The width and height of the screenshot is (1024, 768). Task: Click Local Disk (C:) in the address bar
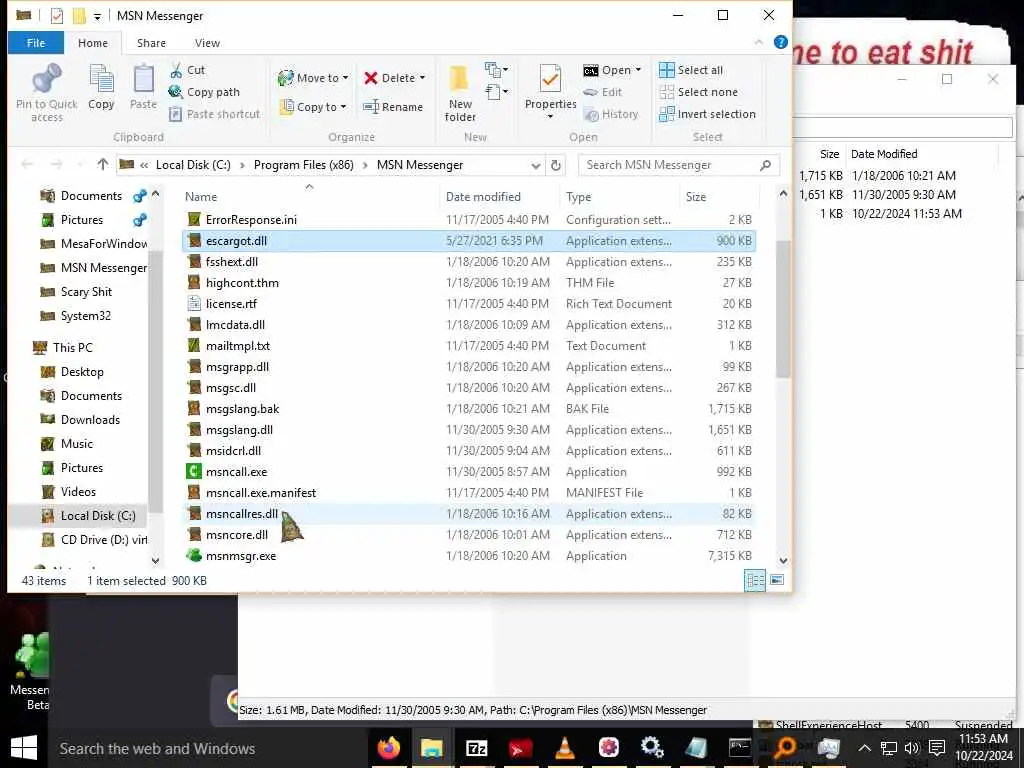point(193,165)
